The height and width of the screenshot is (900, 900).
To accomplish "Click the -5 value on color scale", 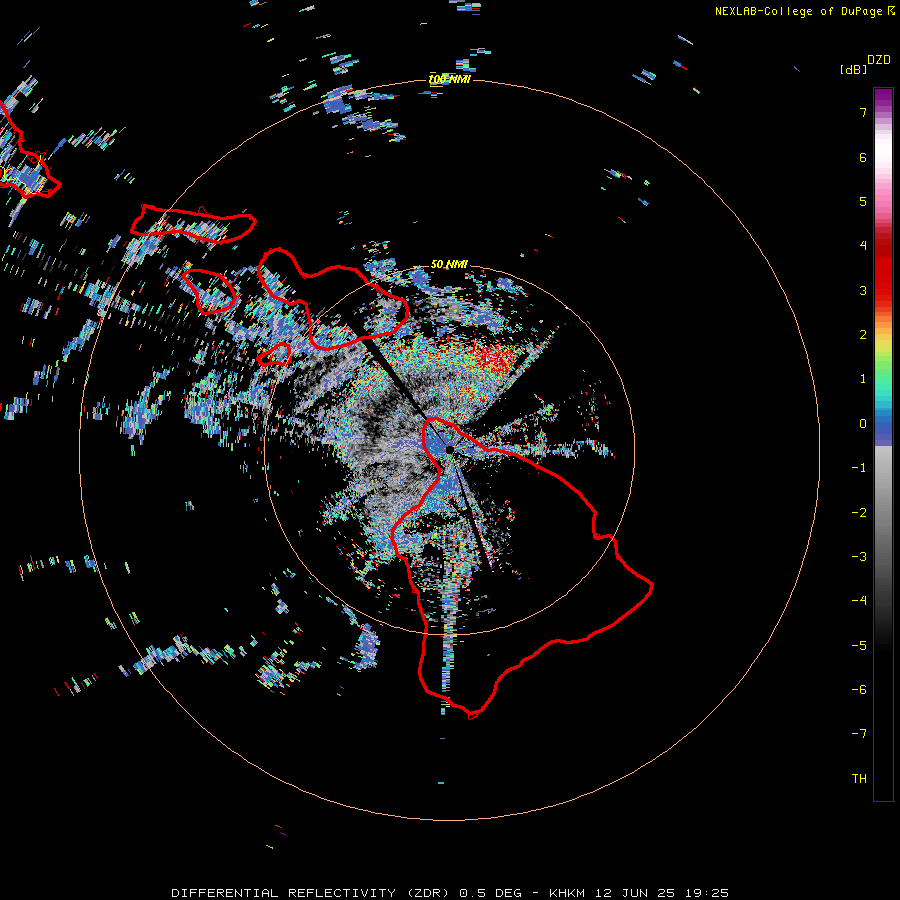I will click(x=859, y=646).
